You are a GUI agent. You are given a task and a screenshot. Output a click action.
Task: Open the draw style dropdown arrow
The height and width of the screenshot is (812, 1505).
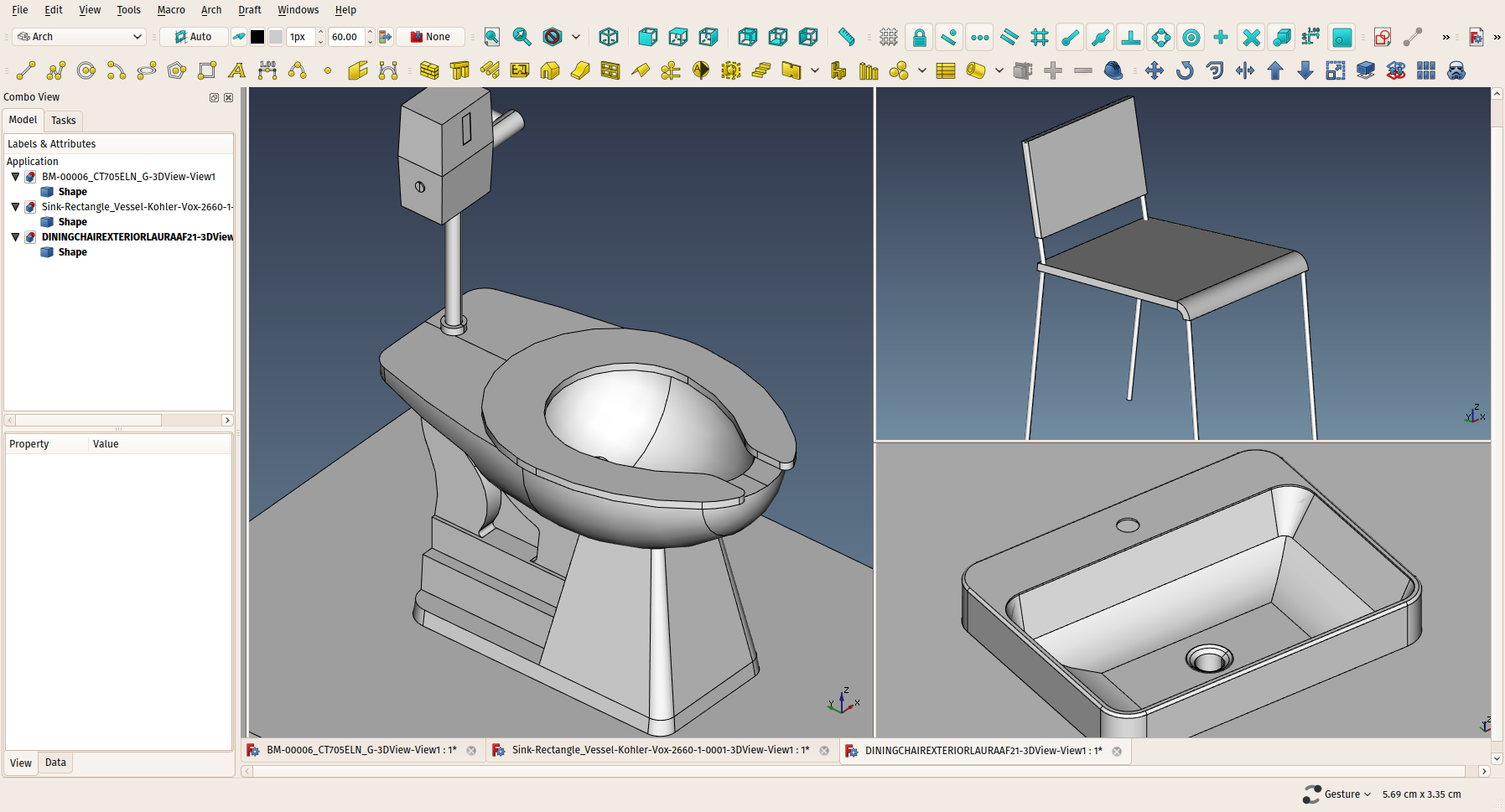576,37
